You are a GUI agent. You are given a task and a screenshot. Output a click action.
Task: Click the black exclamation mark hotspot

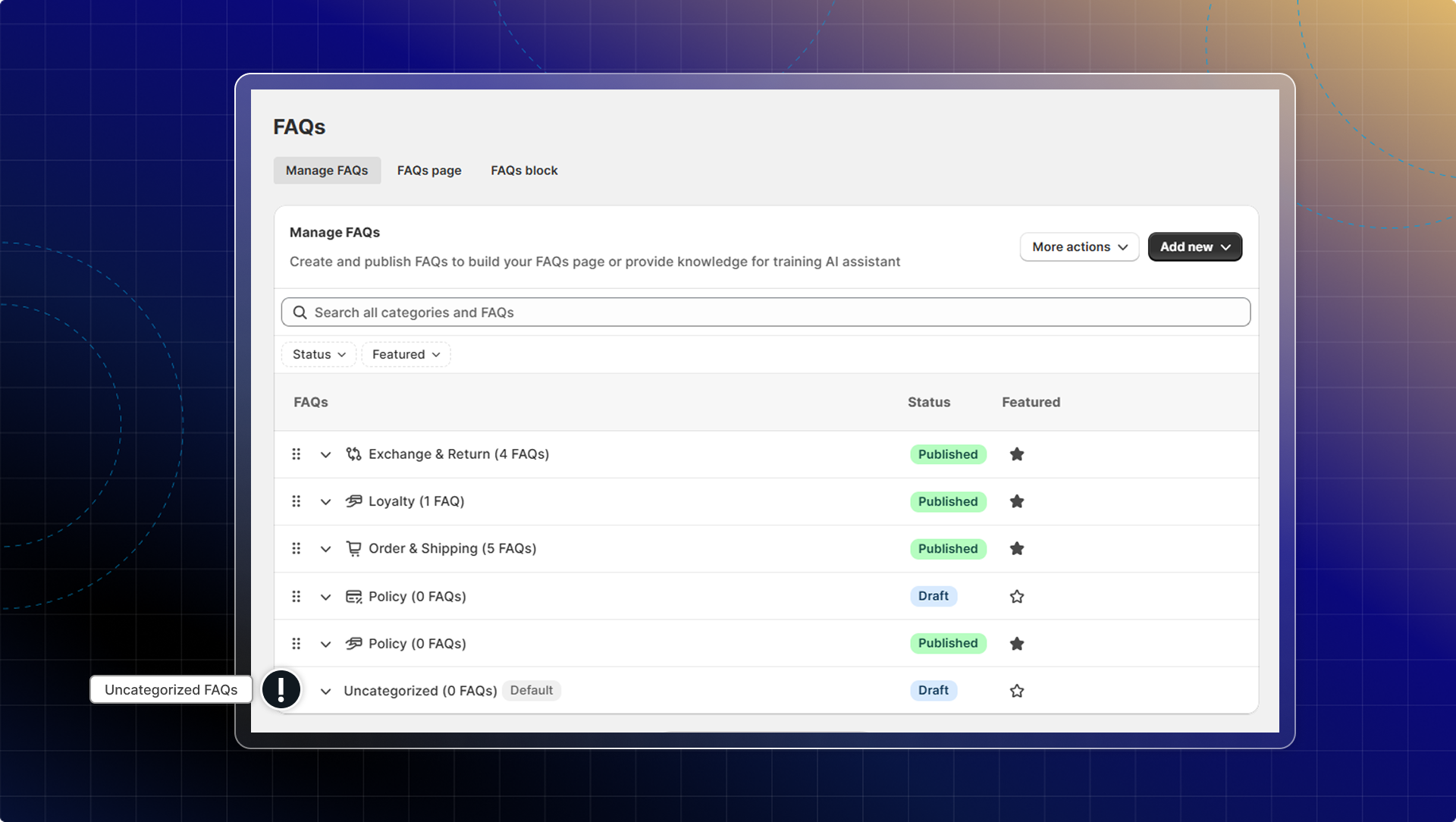(281, 690)
